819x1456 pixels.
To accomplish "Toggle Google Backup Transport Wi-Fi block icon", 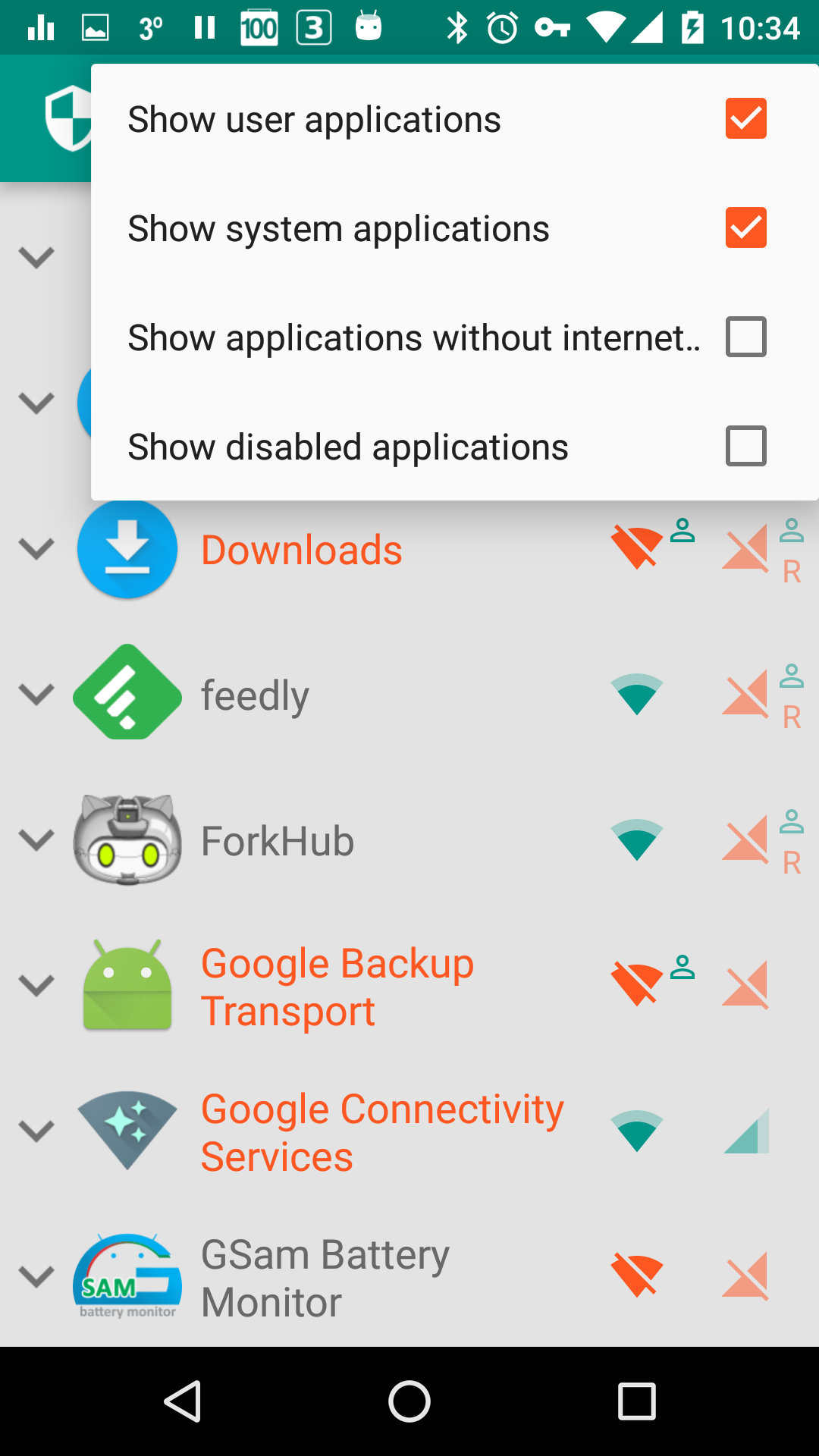I will [x=637, y=984].
